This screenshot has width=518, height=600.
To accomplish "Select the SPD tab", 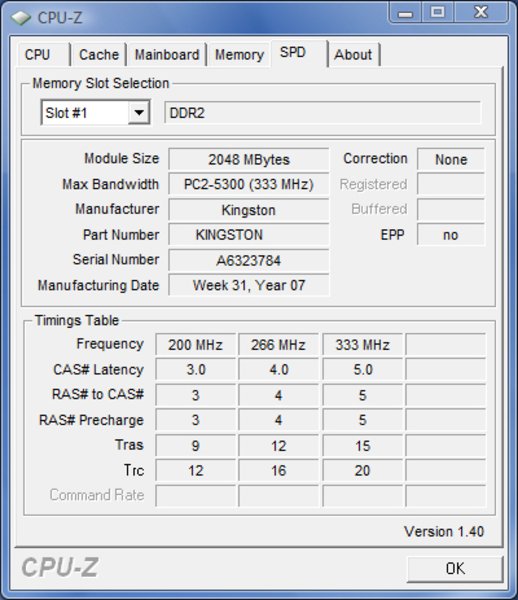I will tap(299, 53).
